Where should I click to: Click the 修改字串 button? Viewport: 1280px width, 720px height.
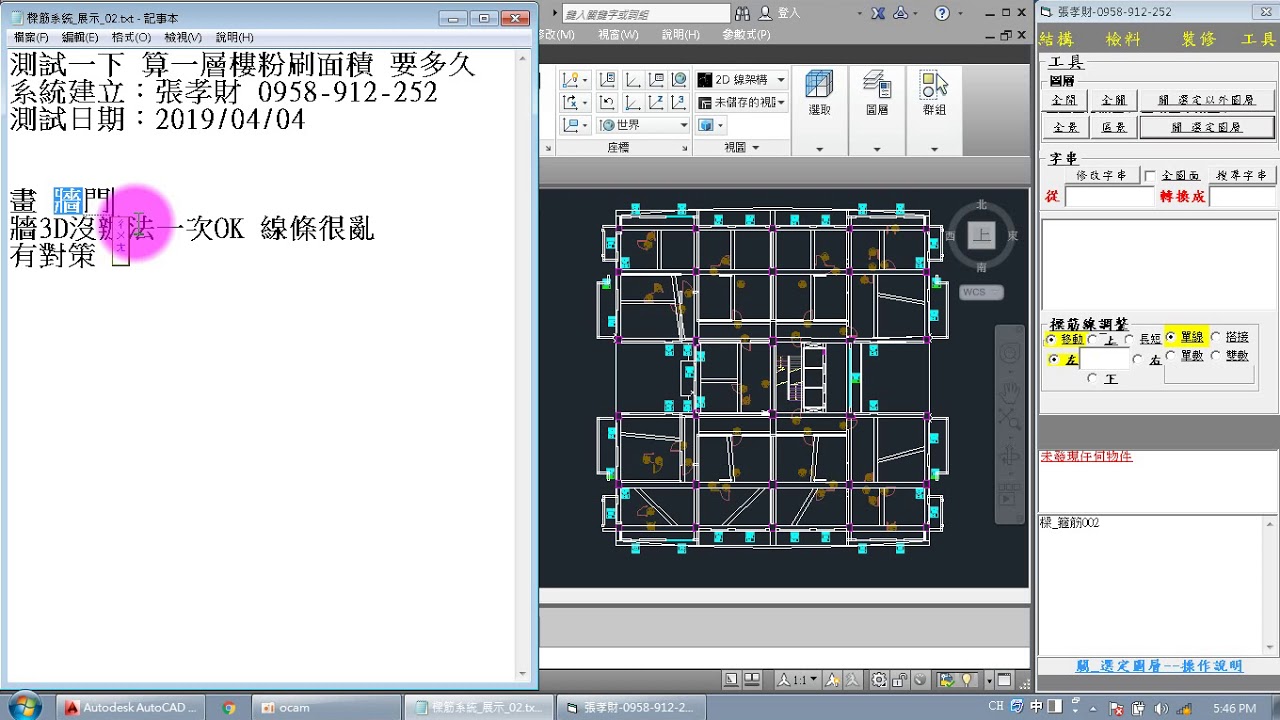[1100, 176]
